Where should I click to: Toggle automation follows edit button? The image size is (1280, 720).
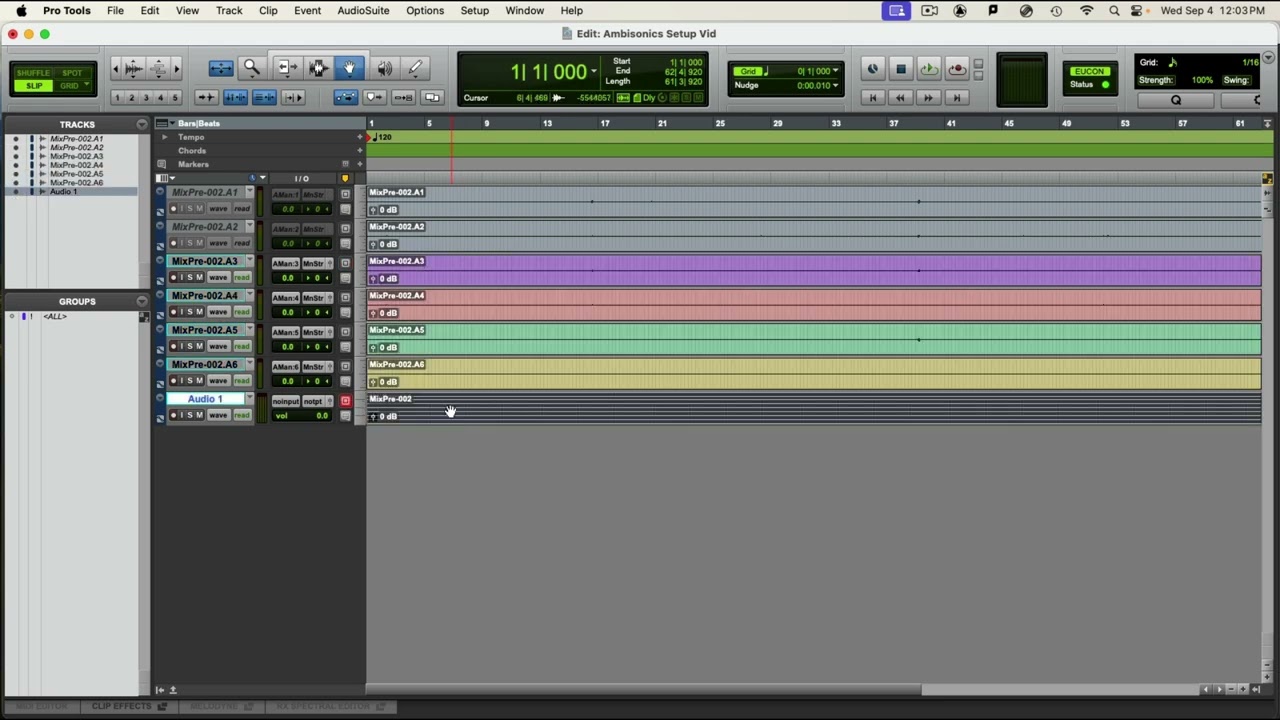click(x=346, y=97)
